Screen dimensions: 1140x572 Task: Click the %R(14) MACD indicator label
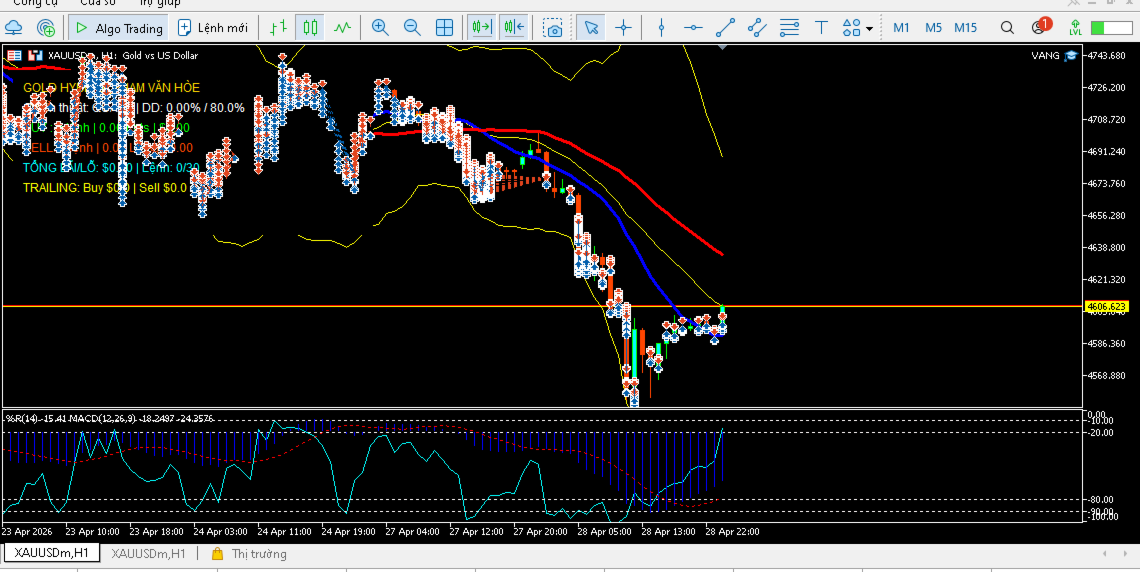(x=110, y=418)
